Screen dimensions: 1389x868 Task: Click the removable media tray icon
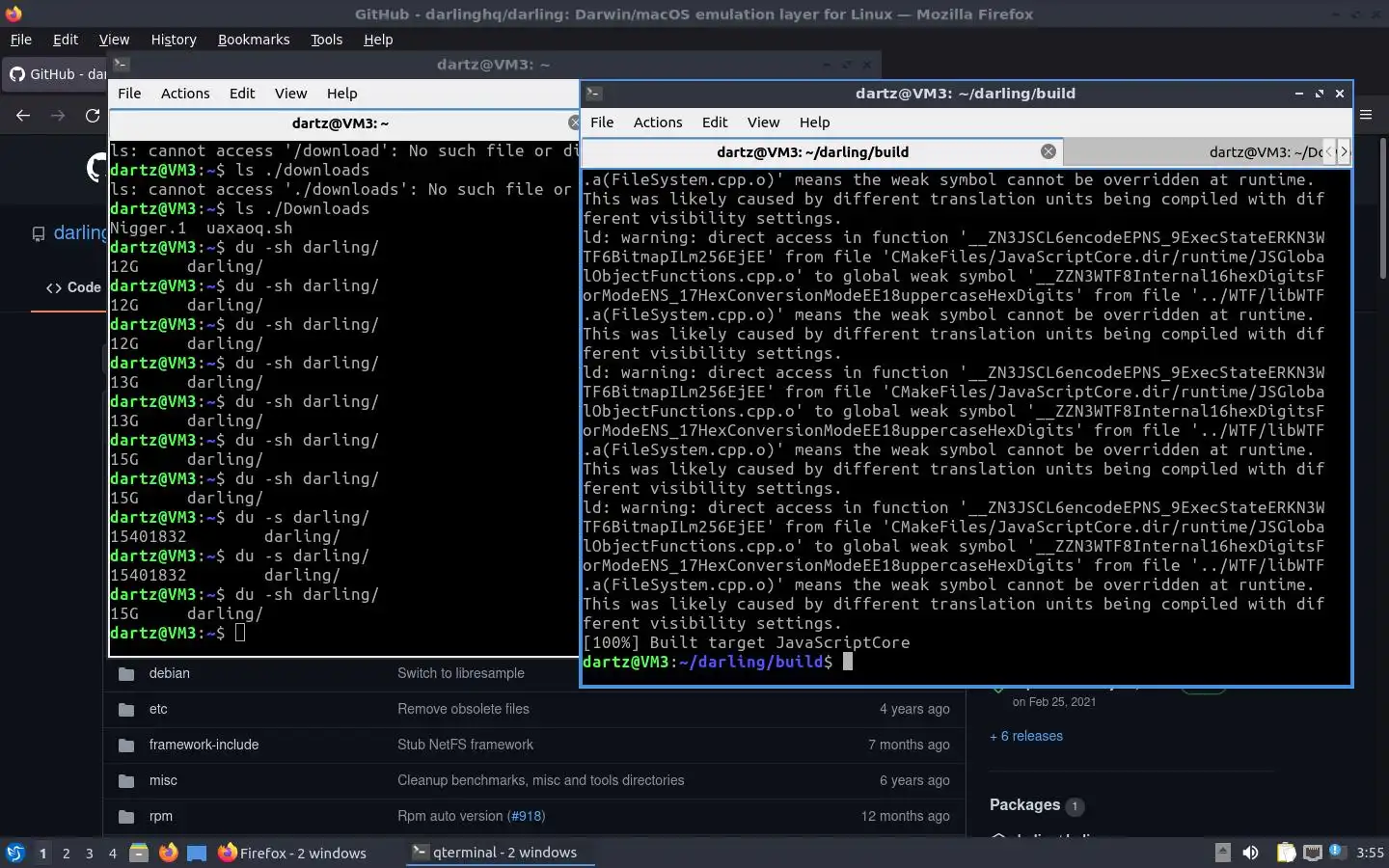pos(1222,852)
